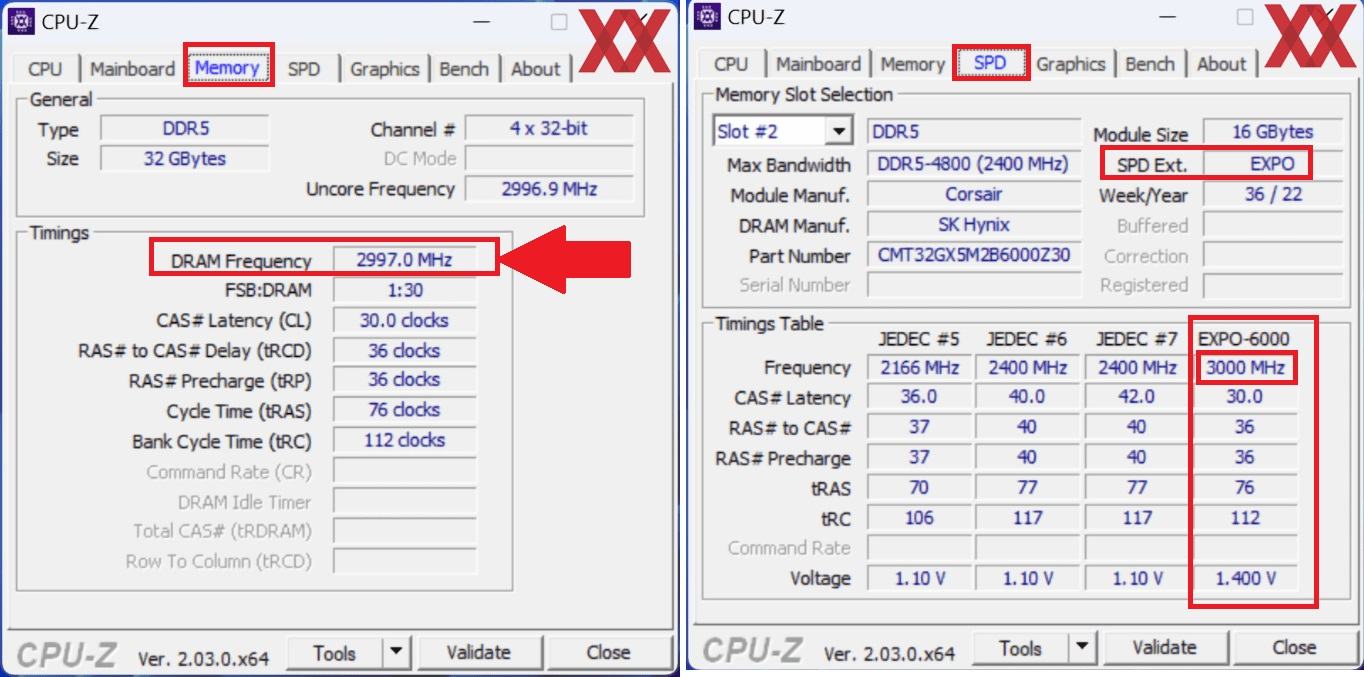Maximize the left CPU-Z window
Viewport: 1364px width, 677px height.
coord(559,21)
